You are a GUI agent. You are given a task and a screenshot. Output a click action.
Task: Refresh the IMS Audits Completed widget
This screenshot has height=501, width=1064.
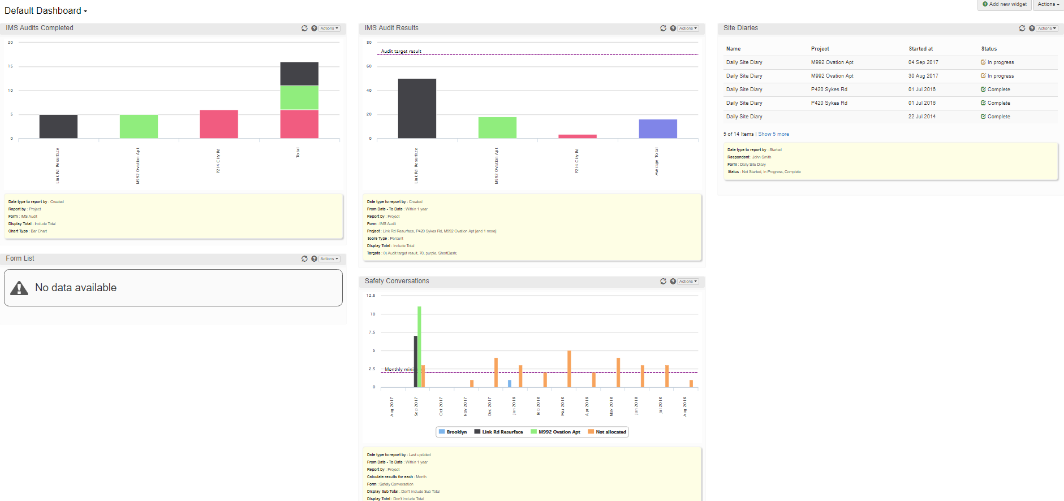(x=303, y=28)
